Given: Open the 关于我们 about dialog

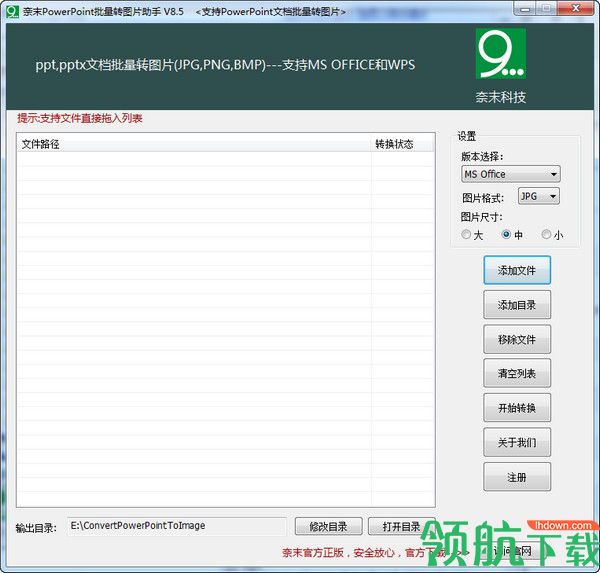Looking at the screenshot, I should tap(517, 442).
